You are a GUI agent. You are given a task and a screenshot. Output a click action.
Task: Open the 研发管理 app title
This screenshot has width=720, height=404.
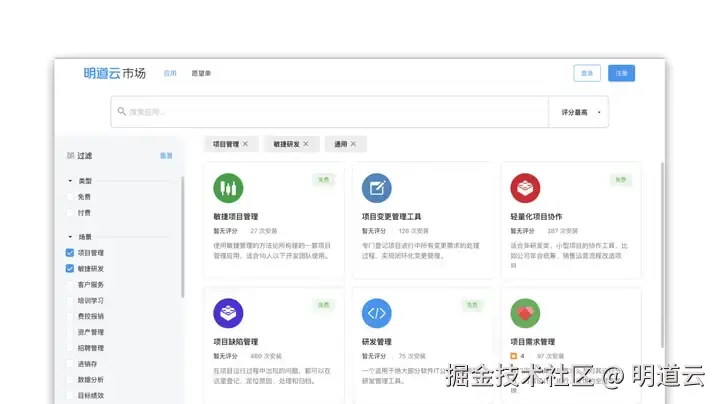[x=377, y=342]
